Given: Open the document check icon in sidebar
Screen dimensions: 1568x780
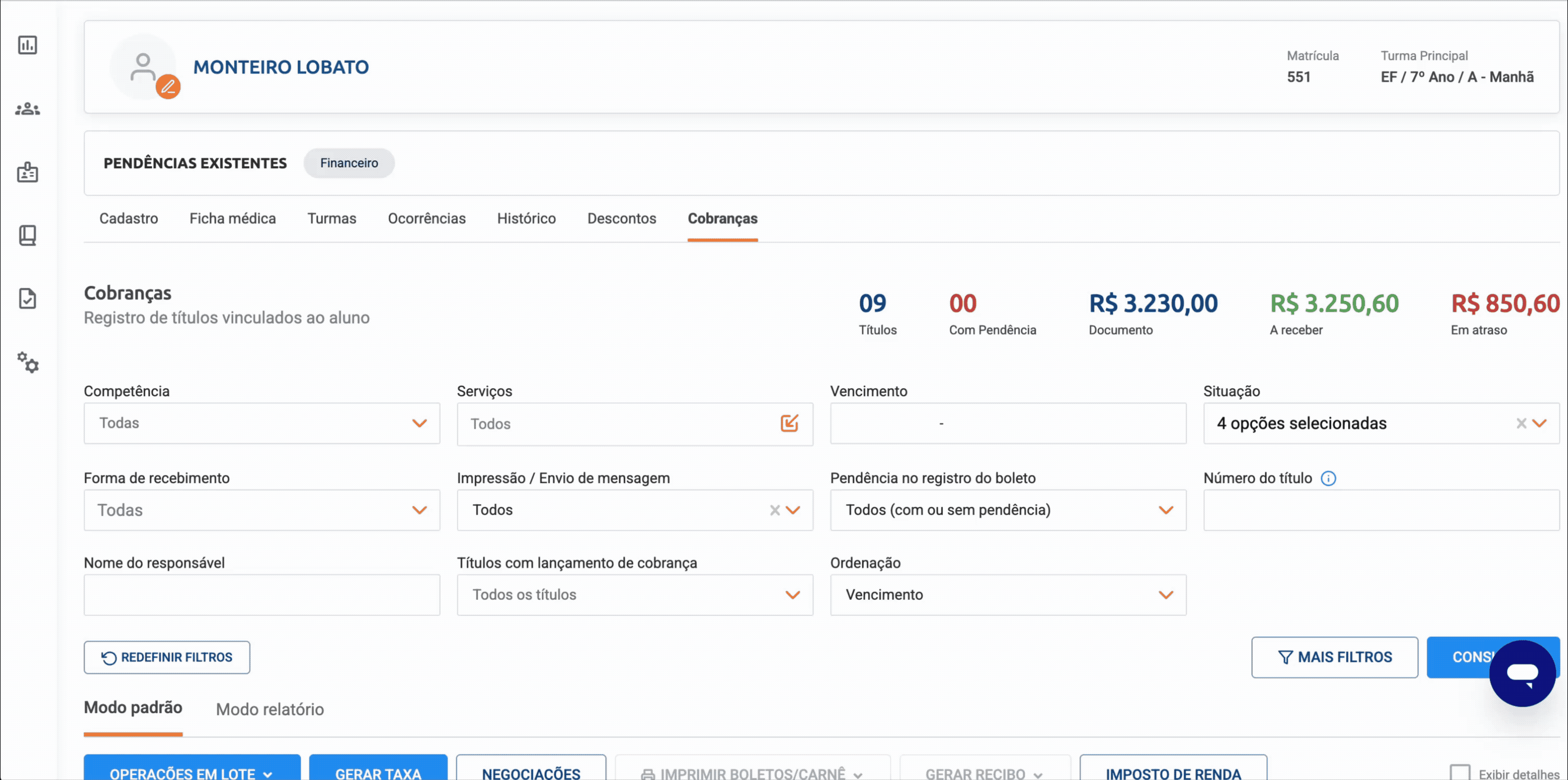Looking at the screenshot, I should point(28,299).
